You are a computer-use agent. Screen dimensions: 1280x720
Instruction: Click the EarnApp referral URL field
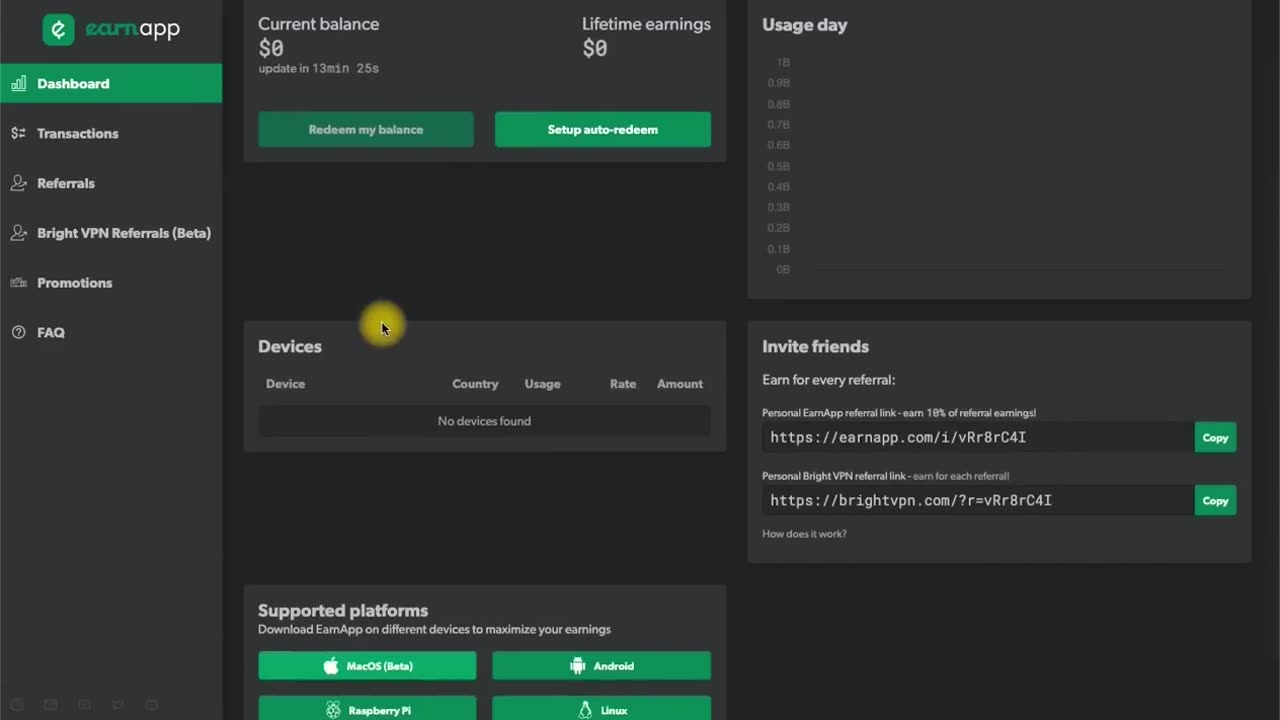pos(978,437)
